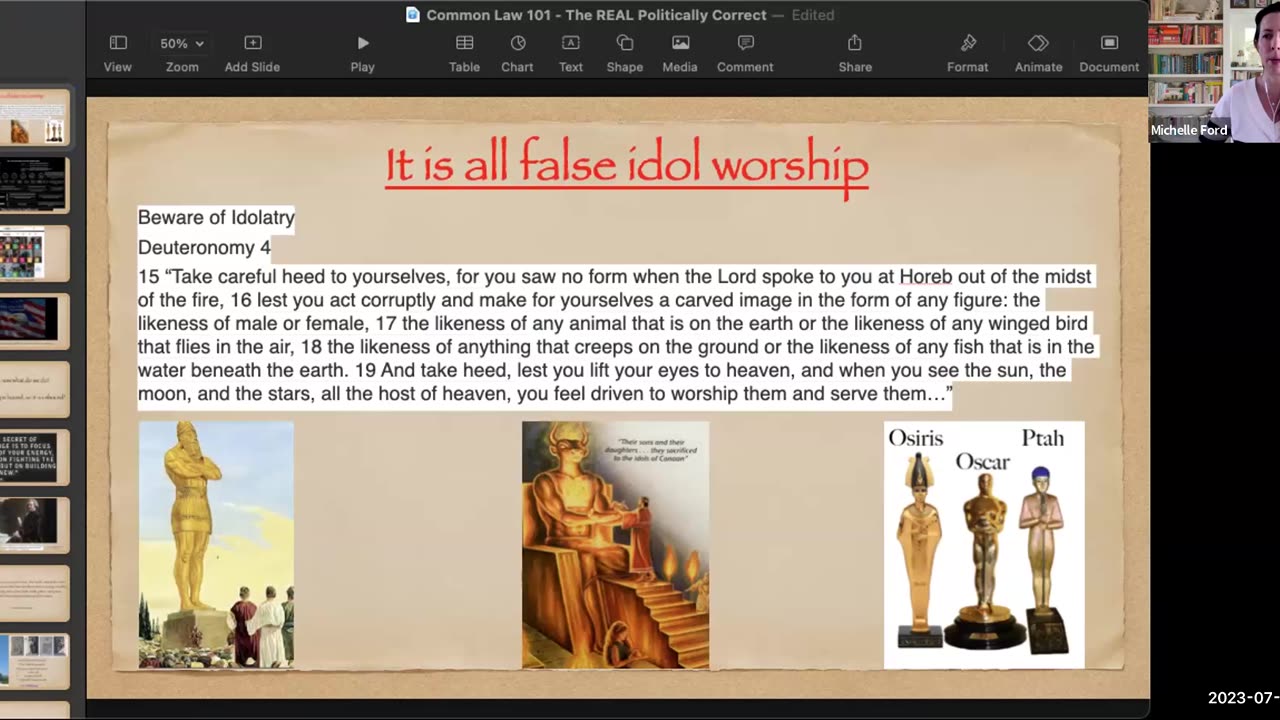Select the American flag slide thumbnail
Viewport: 1280px width, 720px height.
[x=34, y=320]
